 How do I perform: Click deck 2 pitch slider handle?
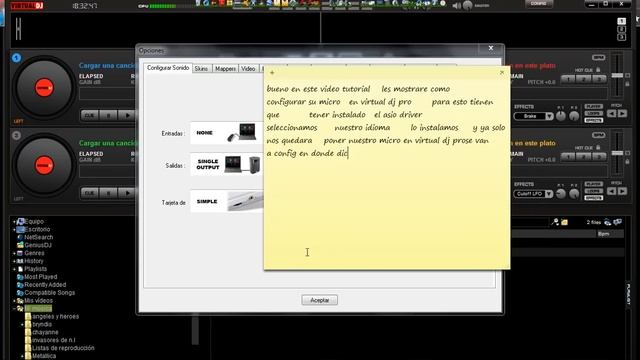click(617, 153)
